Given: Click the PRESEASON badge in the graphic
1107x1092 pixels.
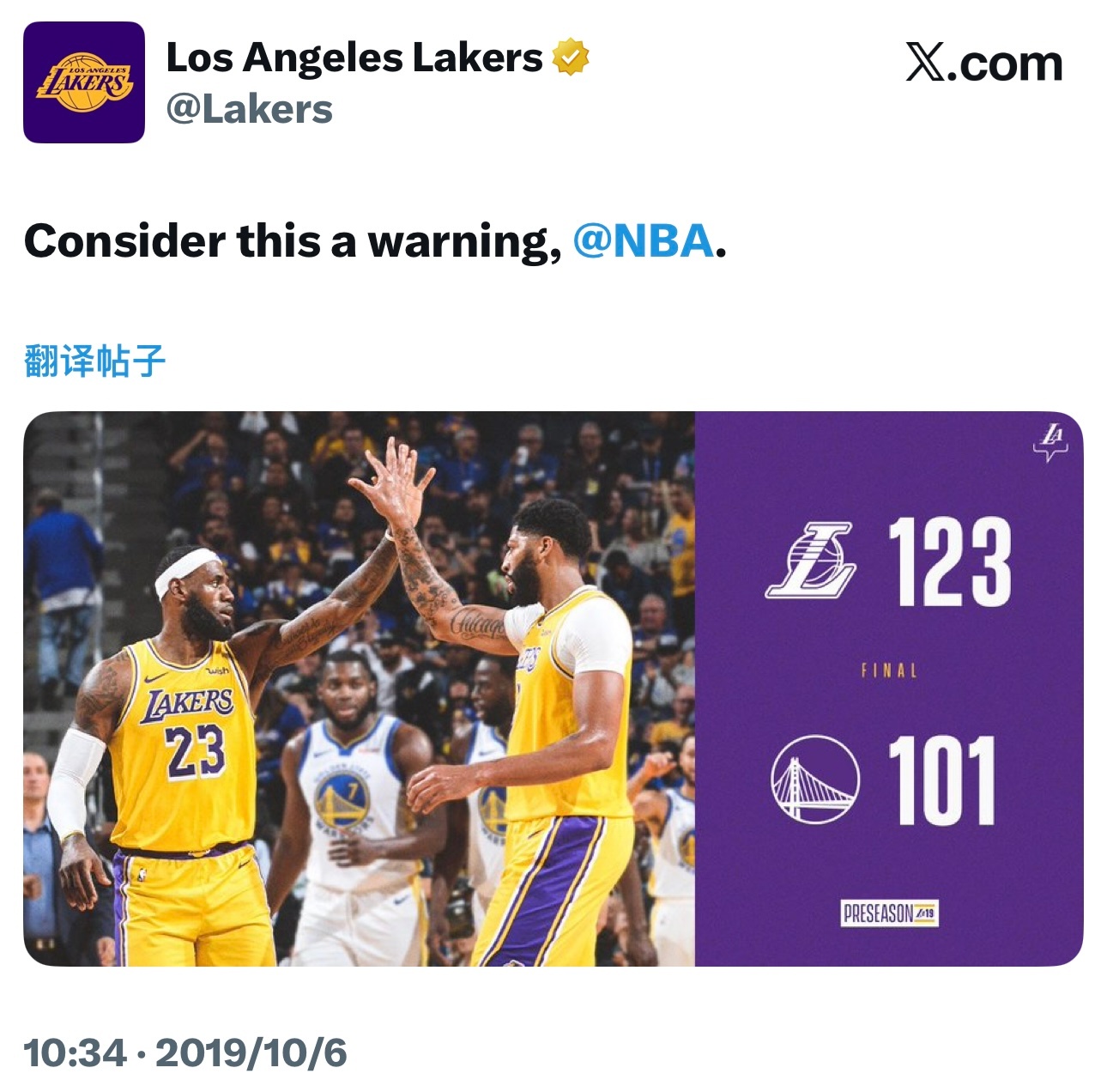Looking at the screenshot, I should click(x=889, y=913).
